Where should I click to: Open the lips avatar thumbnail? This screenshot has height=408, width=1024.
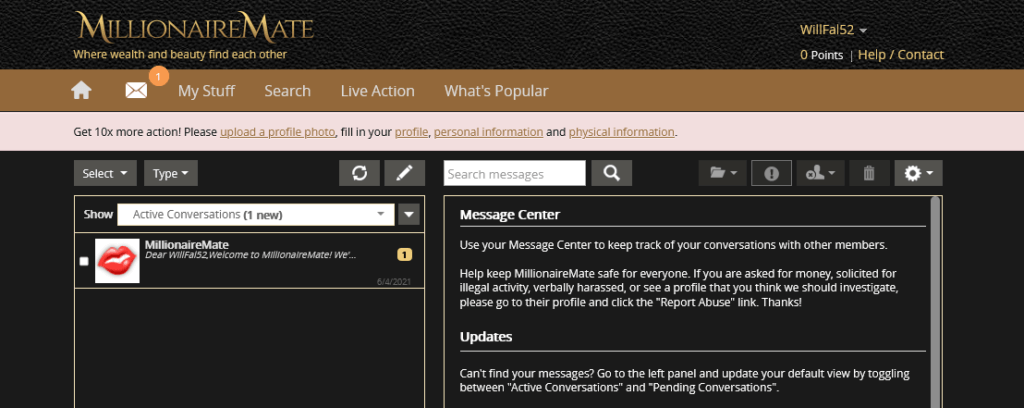point(118,260)
